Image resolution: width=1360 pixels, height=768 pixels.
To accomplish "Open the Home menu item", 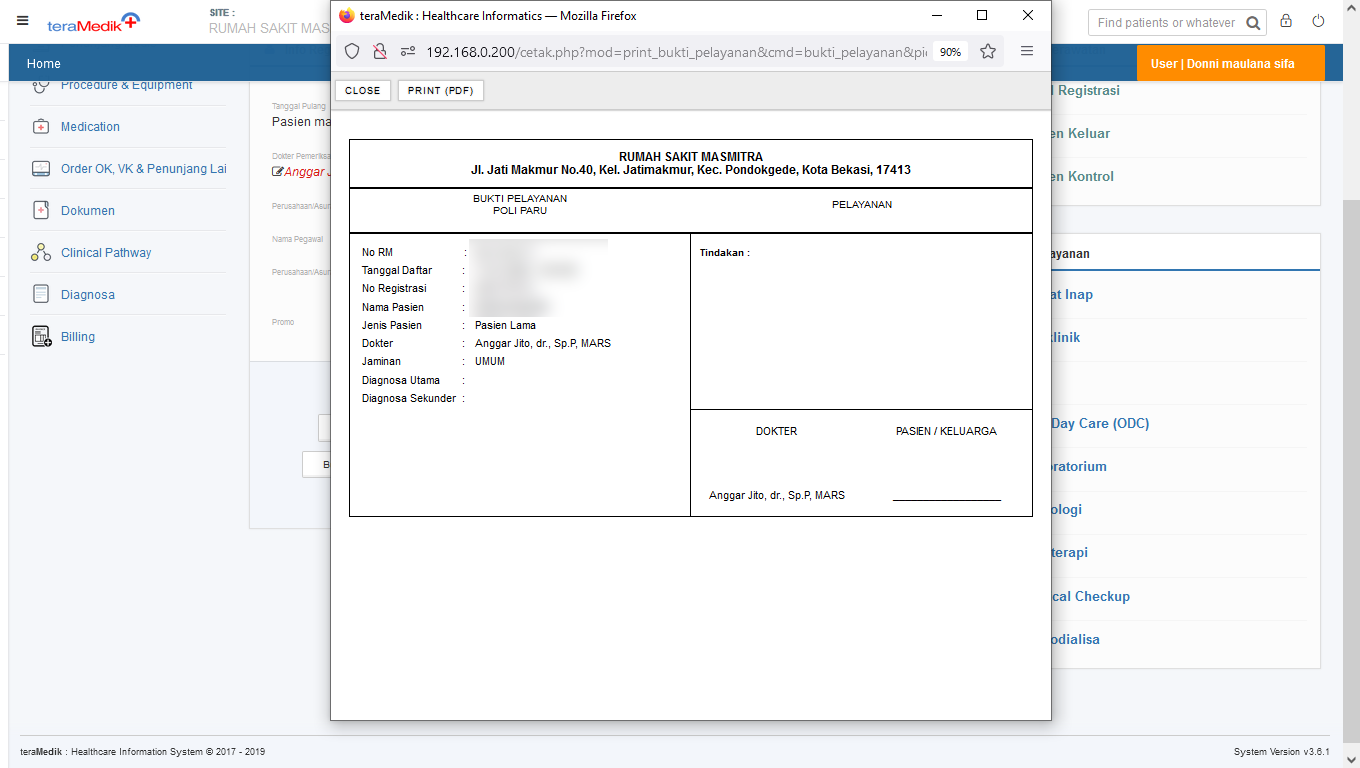I will (x=44, y=64).
